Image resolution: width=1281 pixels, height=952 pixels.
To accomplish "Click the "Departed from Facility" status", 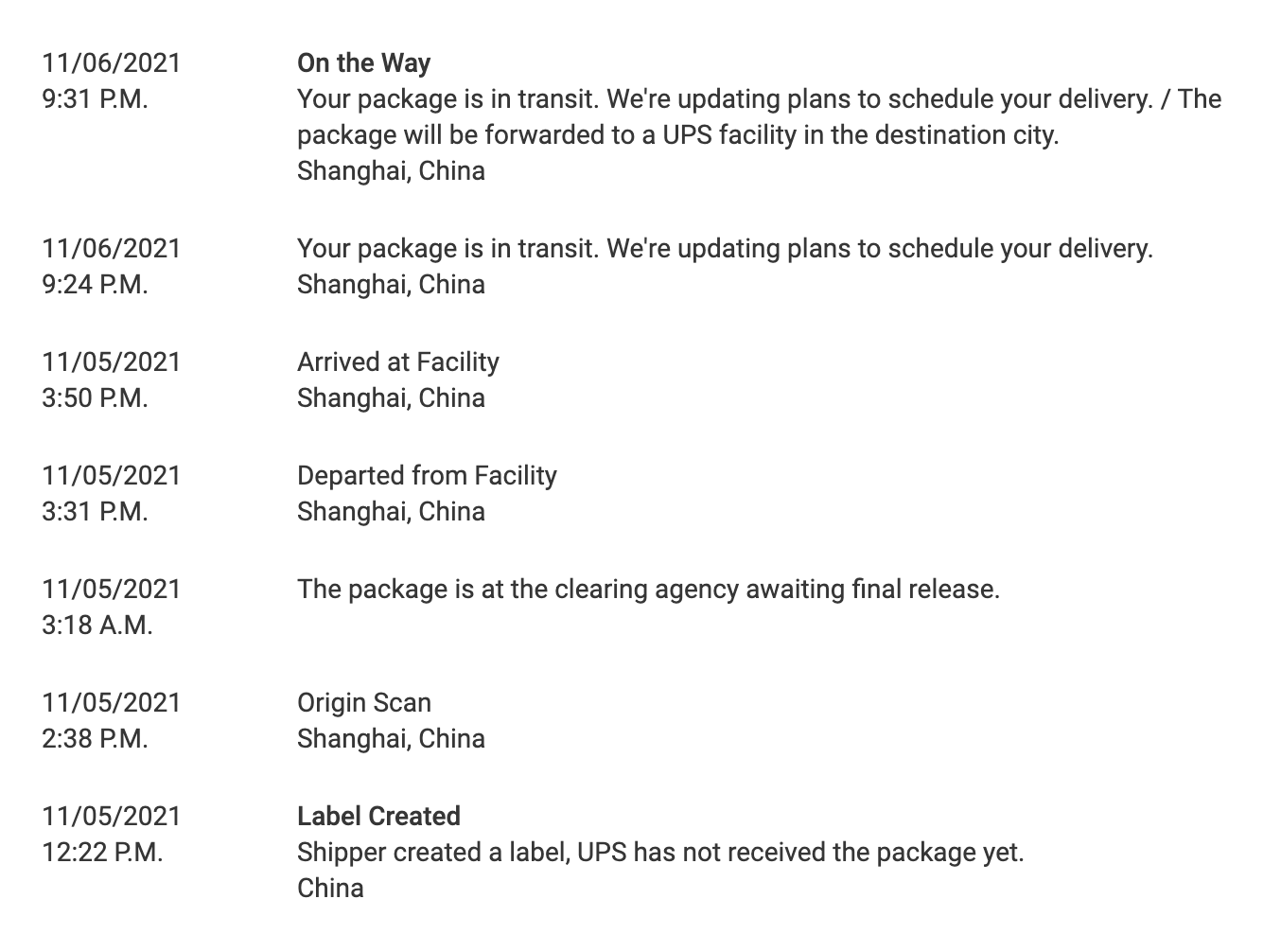I will click(x=427, y=476).
